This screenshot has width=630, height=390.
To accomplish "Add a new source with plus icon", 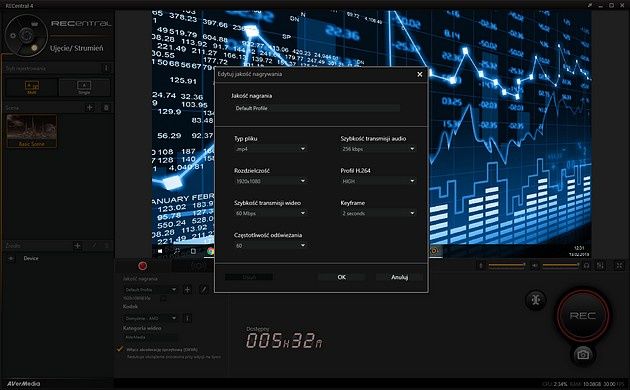I will pos(78,245).
